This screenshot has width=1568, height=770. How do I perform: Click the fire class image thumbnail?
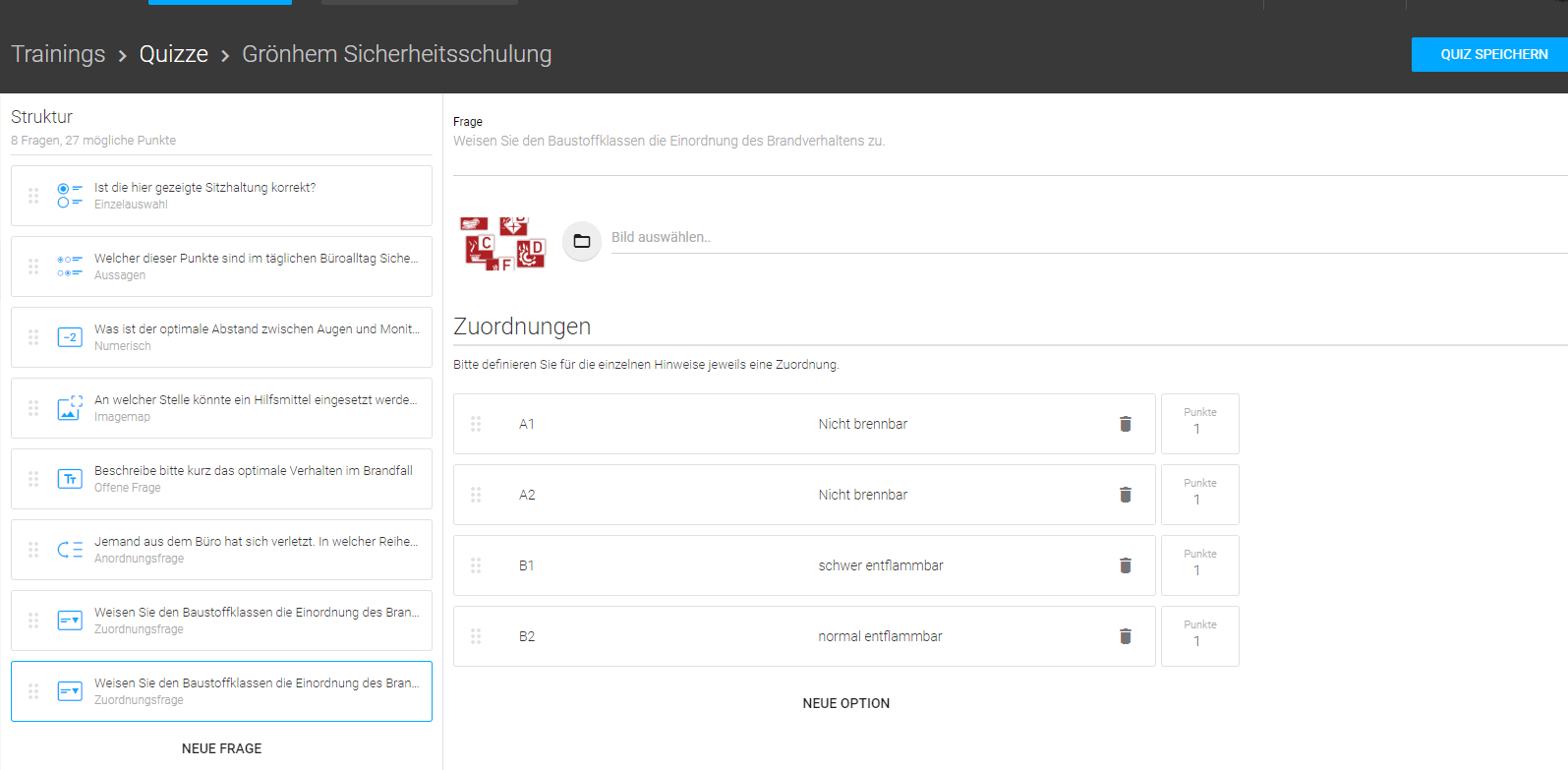503,243
